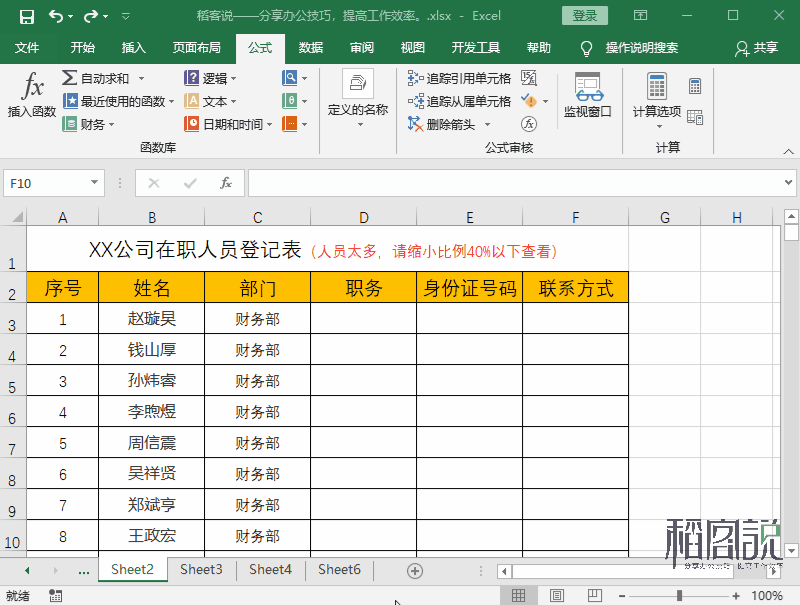
Task: Switch to Page Layout view
Action: click(x=557, y=595)
